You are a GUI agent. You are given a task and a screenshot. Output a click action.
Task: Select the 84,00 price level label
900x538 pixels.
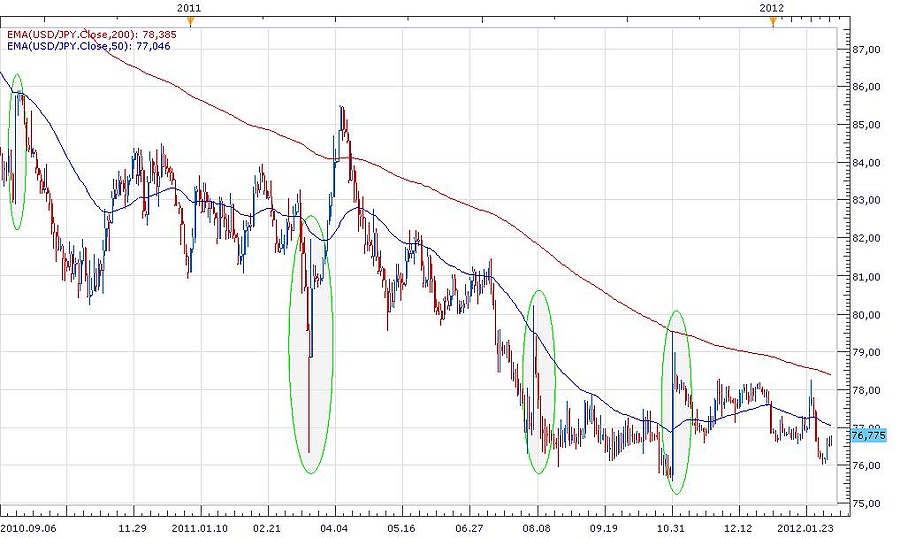click(865, 162)
